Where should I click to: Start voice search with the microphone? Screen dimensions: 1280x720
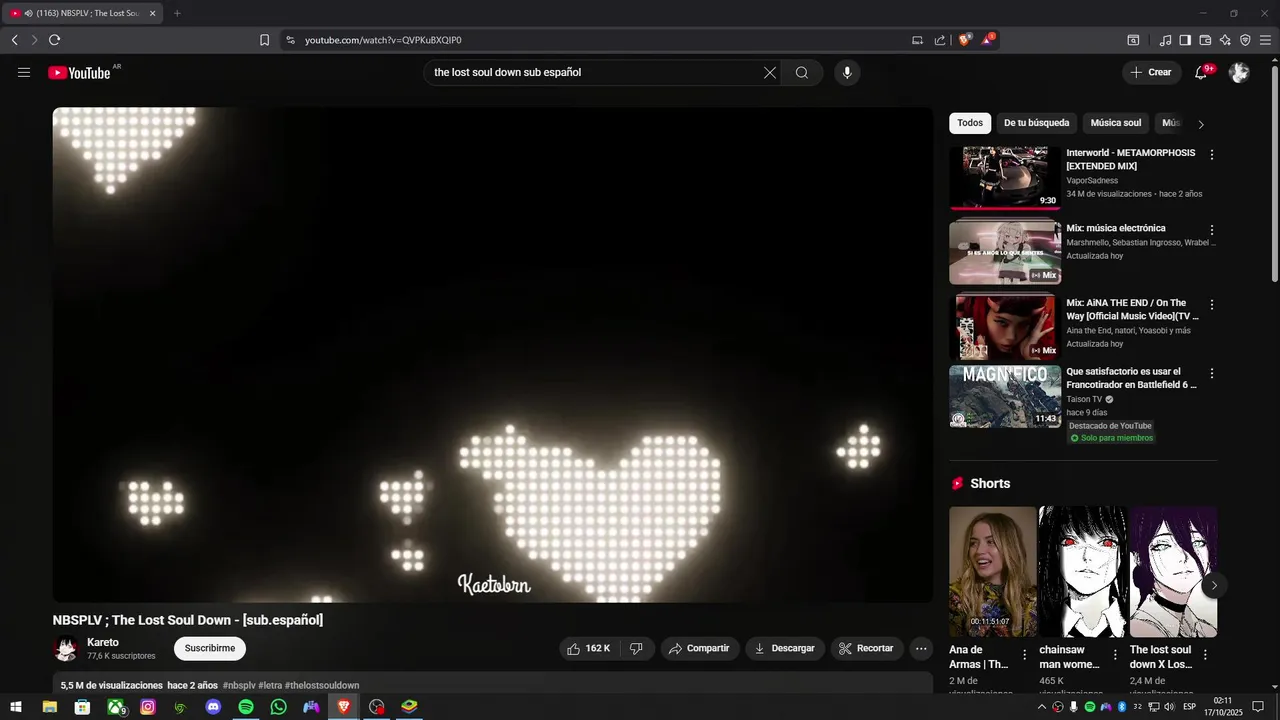click(847, 72)
